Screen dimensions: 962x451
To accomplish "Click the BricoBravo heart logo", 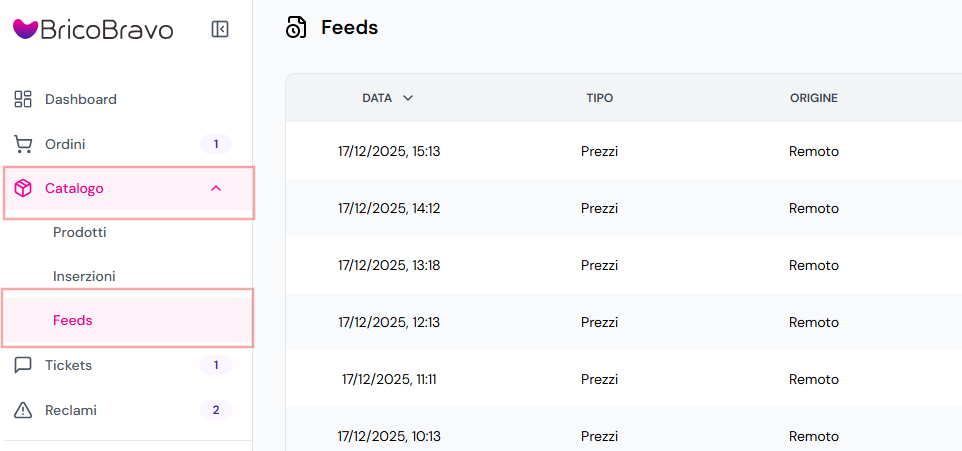I will [26, 29].
